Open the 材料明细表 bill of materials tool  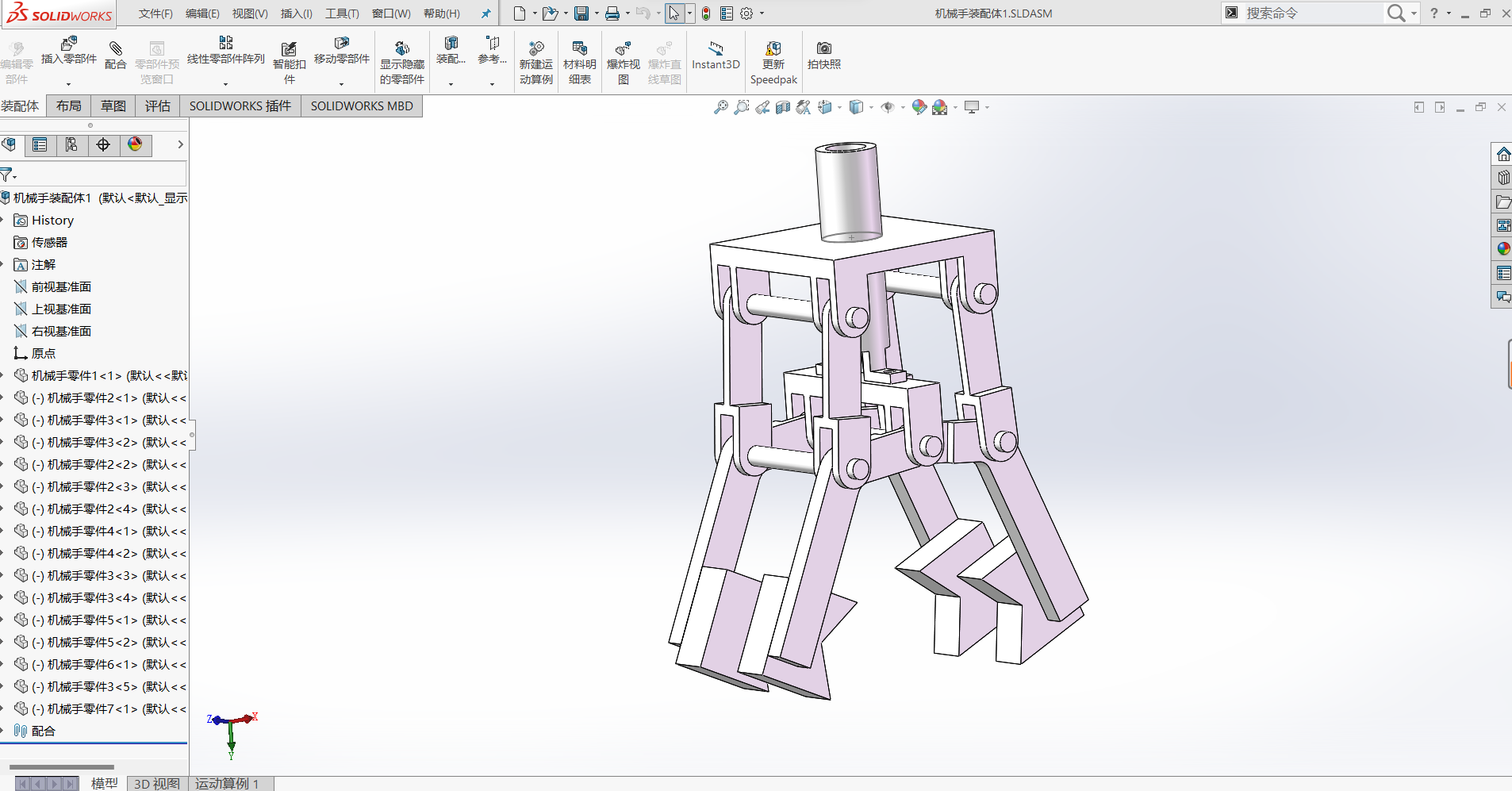[579, 57]
